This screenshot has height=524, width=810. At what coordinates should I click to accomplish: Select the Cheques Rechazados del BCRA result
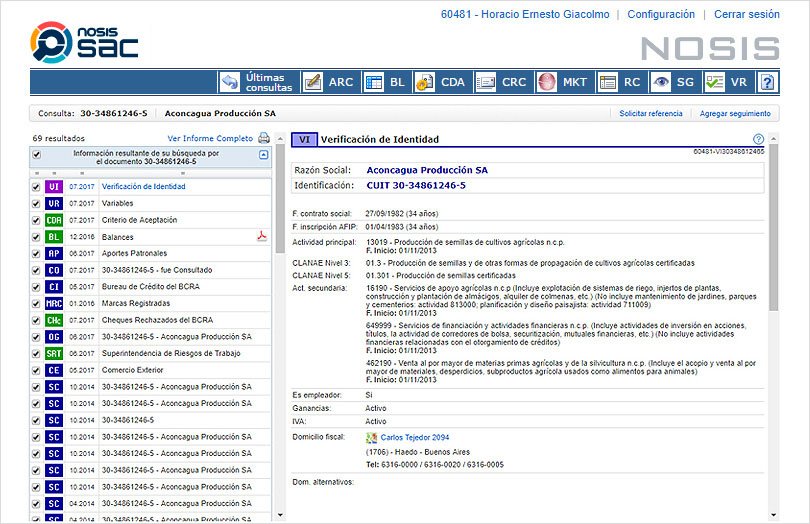pyautogui.click(x=150, y=320)
